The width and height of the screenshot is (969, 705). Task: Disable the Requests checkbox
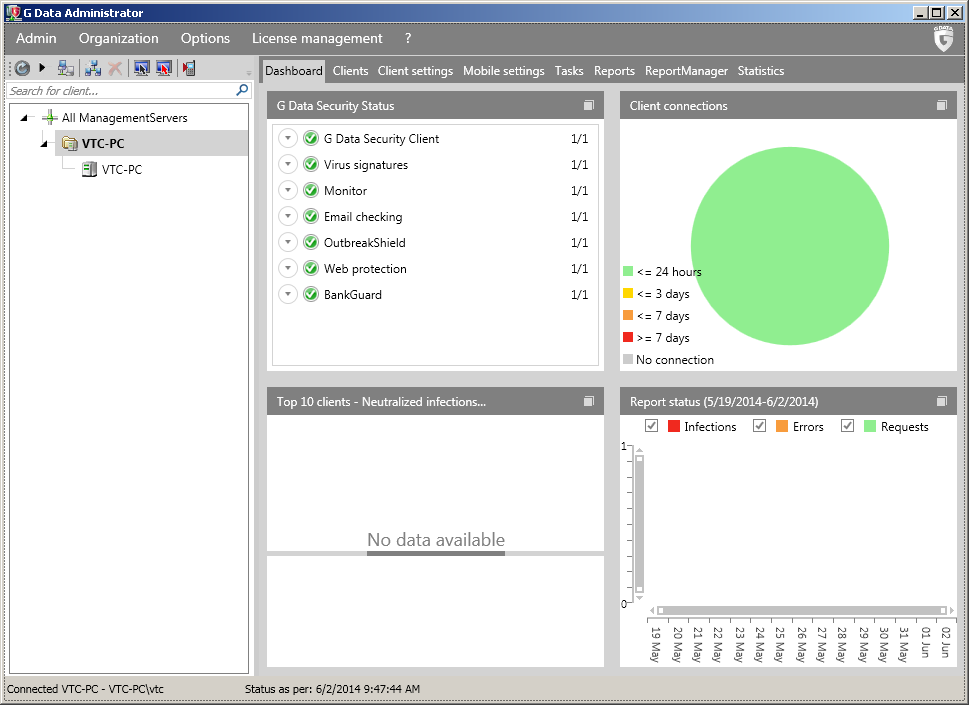click(x=847, y=426)
